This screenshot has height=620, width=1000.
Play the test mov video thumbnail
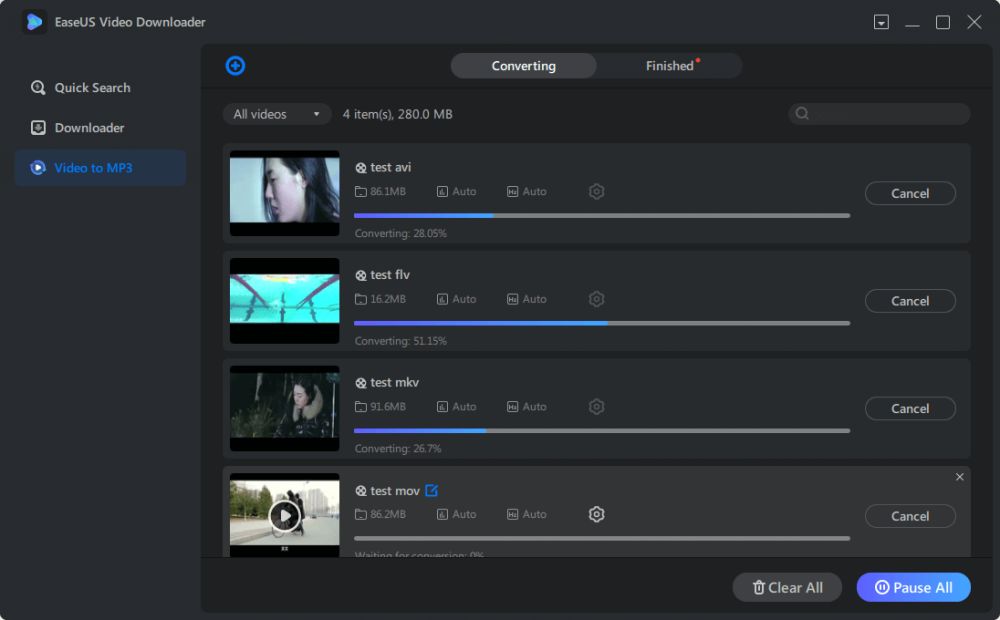pyautogui.click(x=284, y=515)
